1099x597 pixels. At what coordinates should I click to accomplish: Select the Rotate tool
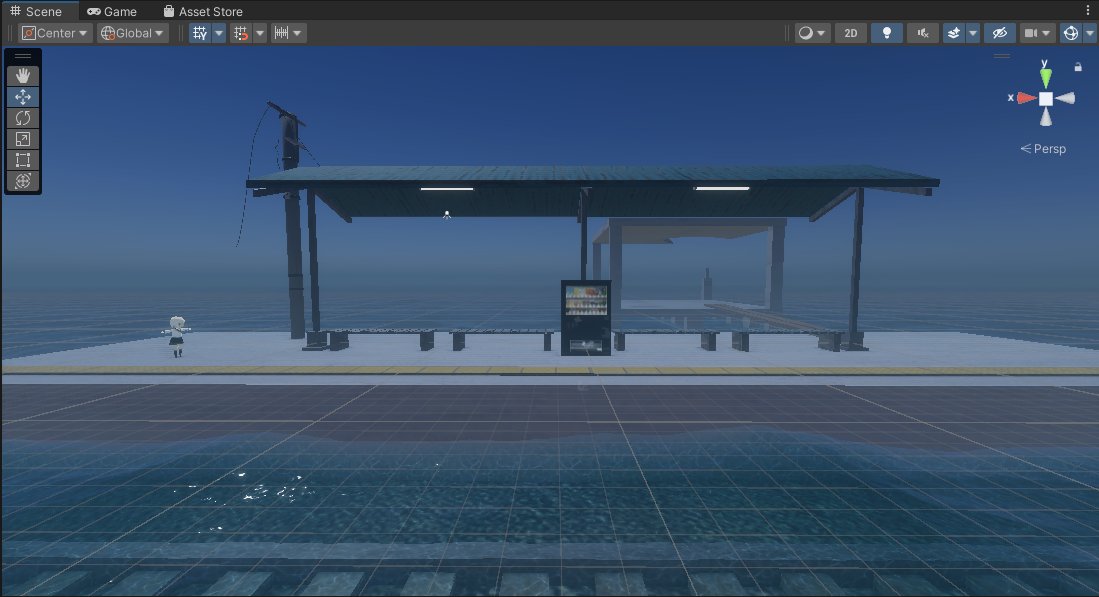click(x=22, y=118)
